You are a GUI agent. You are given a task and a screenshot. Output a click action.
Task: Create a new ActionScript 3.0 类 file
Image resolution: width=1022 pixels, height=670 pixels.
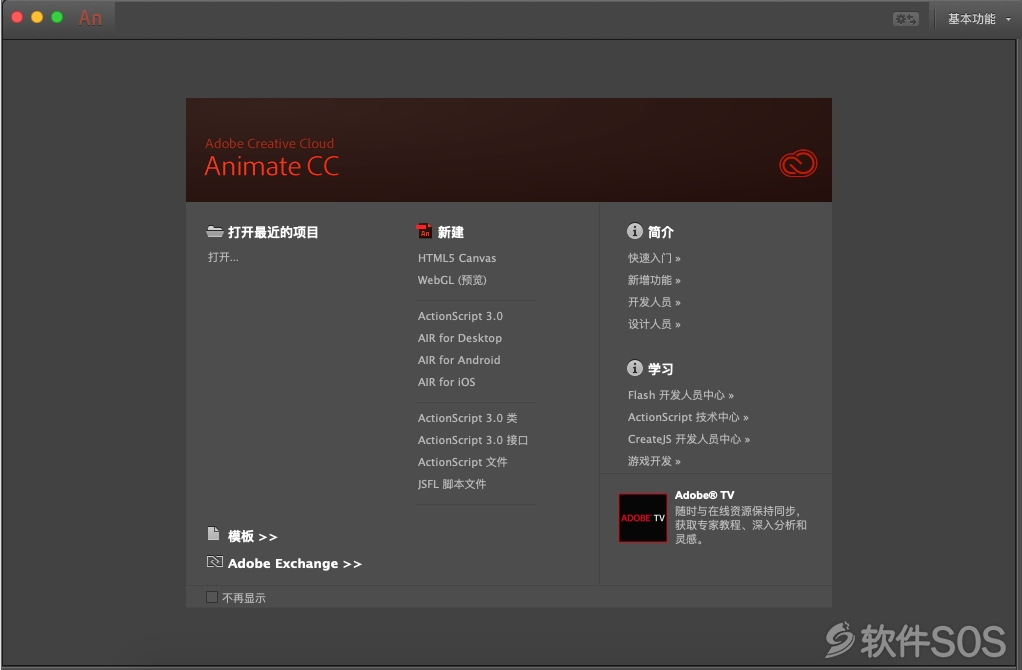click(467, 418)
